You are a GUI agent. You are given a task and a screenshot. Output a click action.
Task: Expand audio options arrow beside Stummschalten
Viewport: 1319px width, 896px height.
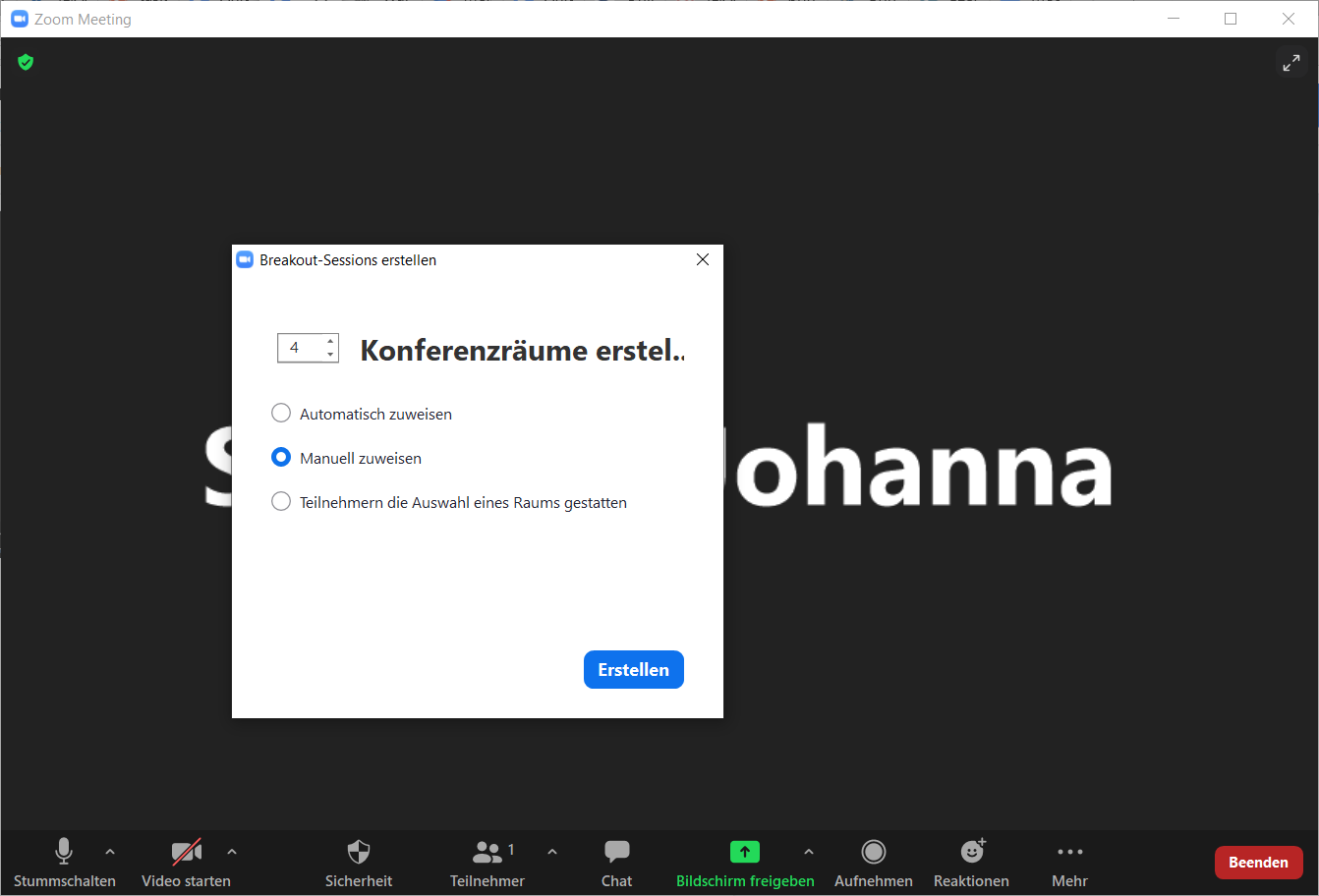(110, 852)
